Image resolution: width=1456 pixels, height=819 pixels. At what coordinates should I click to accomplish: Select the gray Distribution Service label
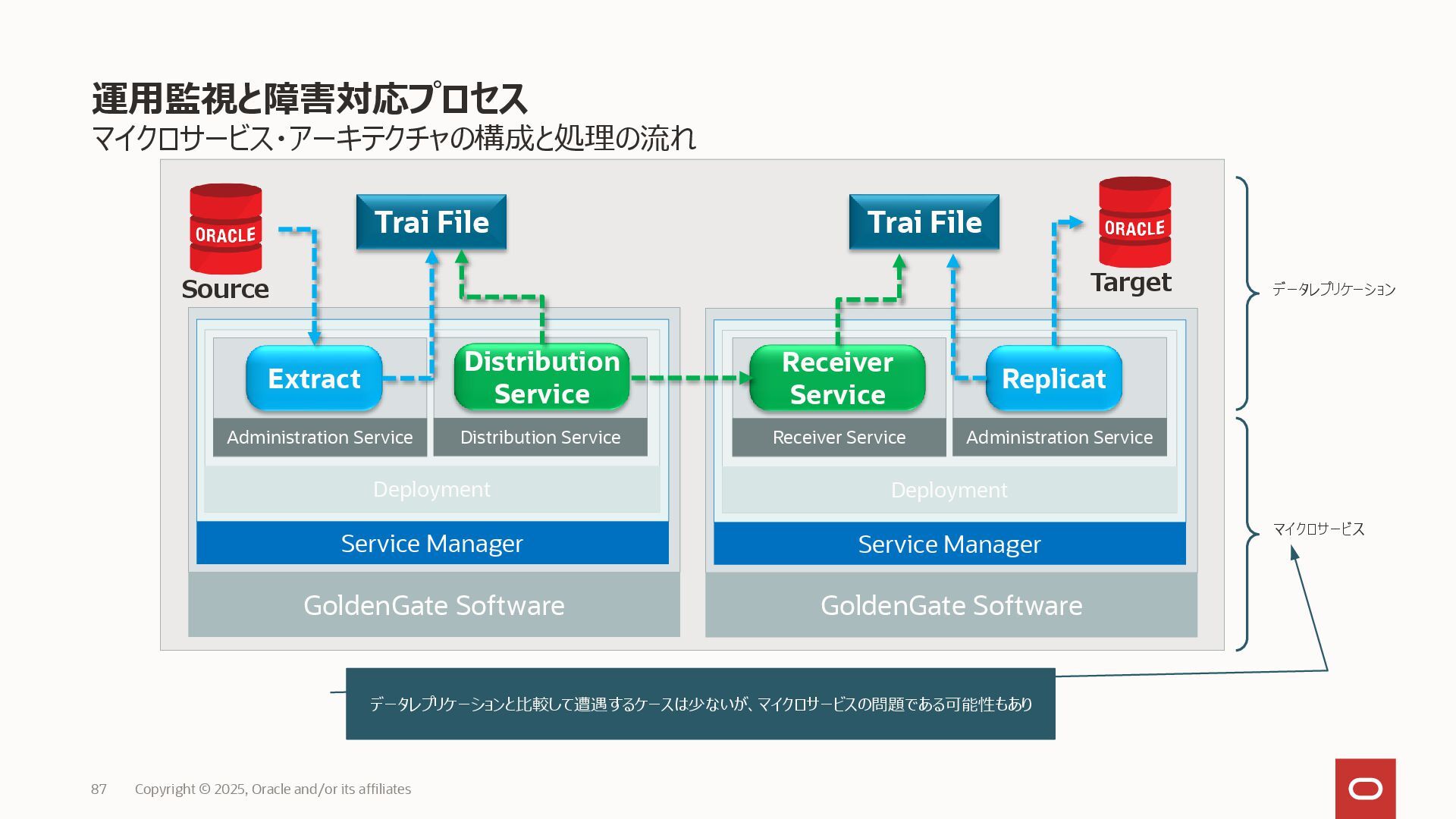(x=540, y=438)
